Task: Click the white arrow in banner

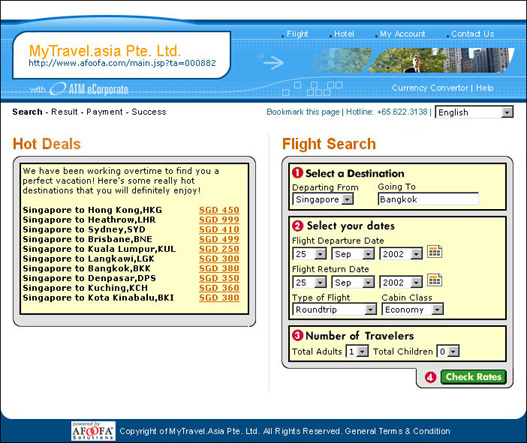Action: 273,62
